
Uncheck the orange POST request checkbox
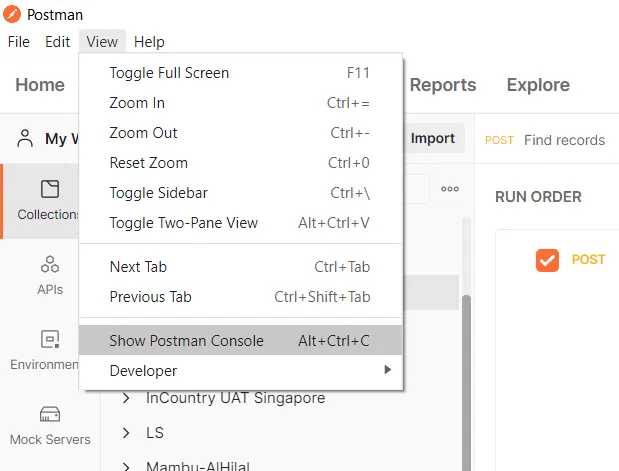[x=547, y=260]
